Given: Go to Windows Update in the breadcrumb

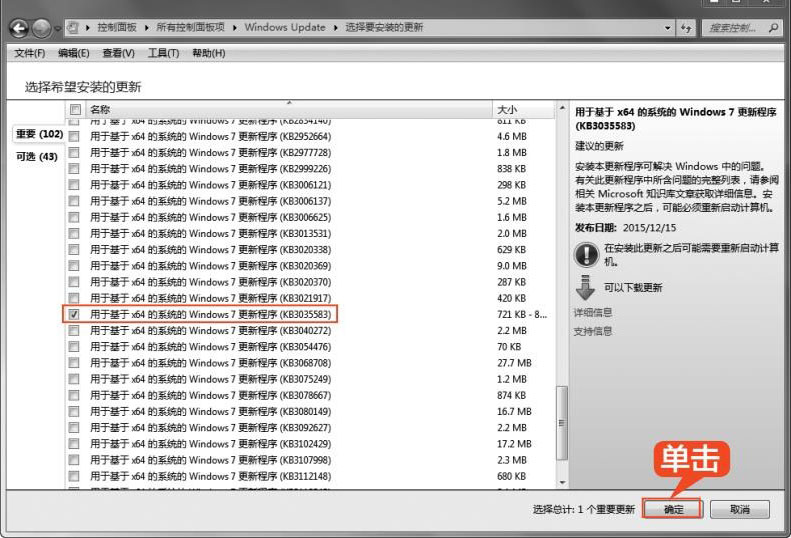Looking at the screenshot, I should pos(285,27).
